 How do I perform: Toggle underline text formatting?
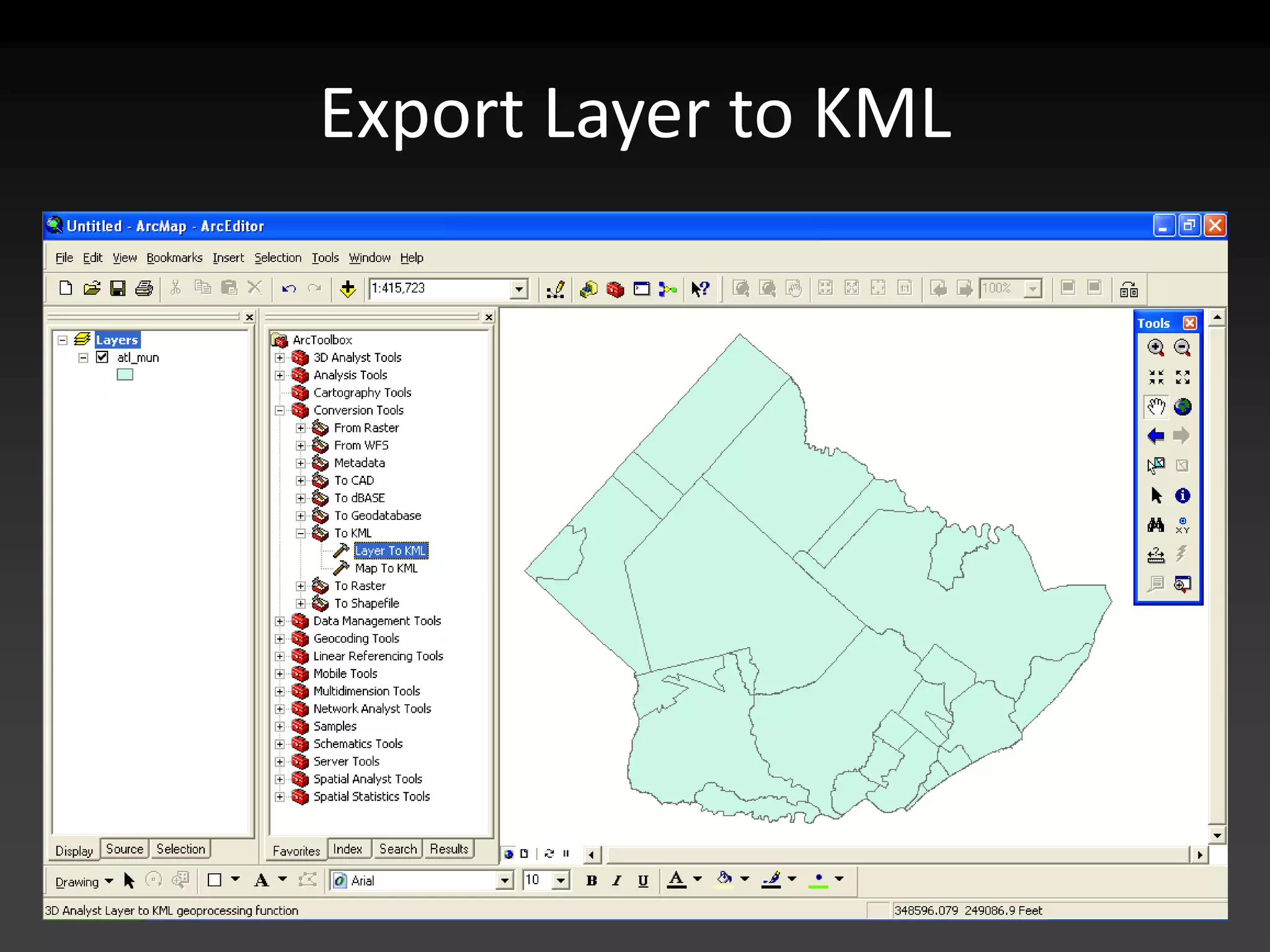(x=643, y=881)
